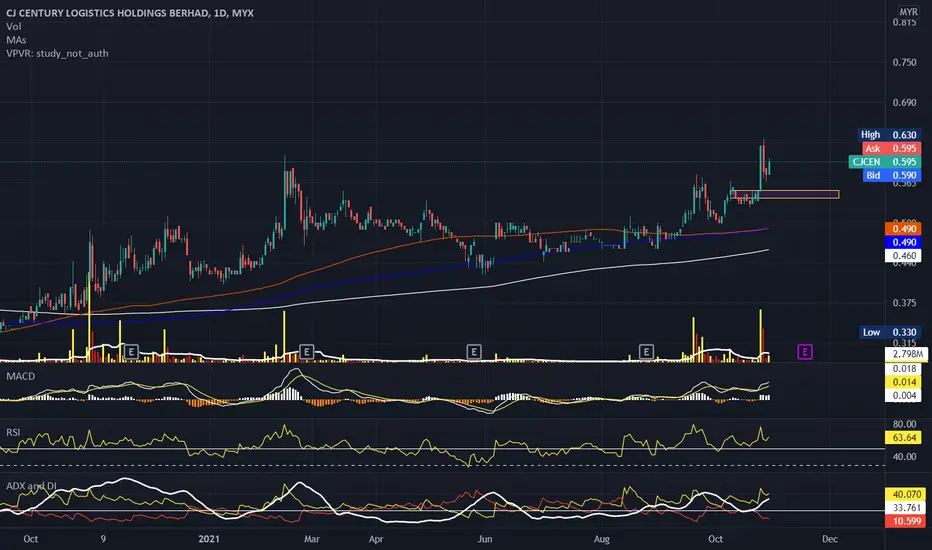The image size is (932, 550).
Task: Click the grey E earnings marker nearest Jun
Action: (474, 352)
